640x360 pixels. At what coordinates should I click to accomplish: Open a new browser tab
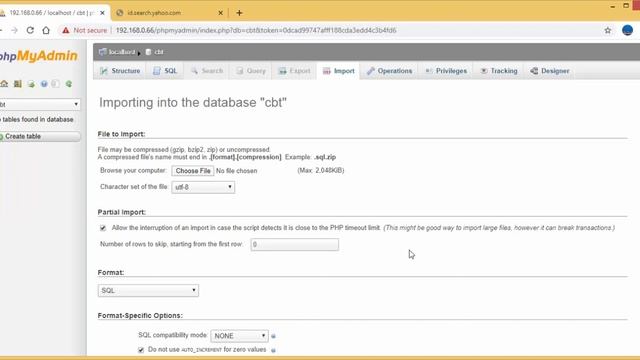tap(239, 13)
